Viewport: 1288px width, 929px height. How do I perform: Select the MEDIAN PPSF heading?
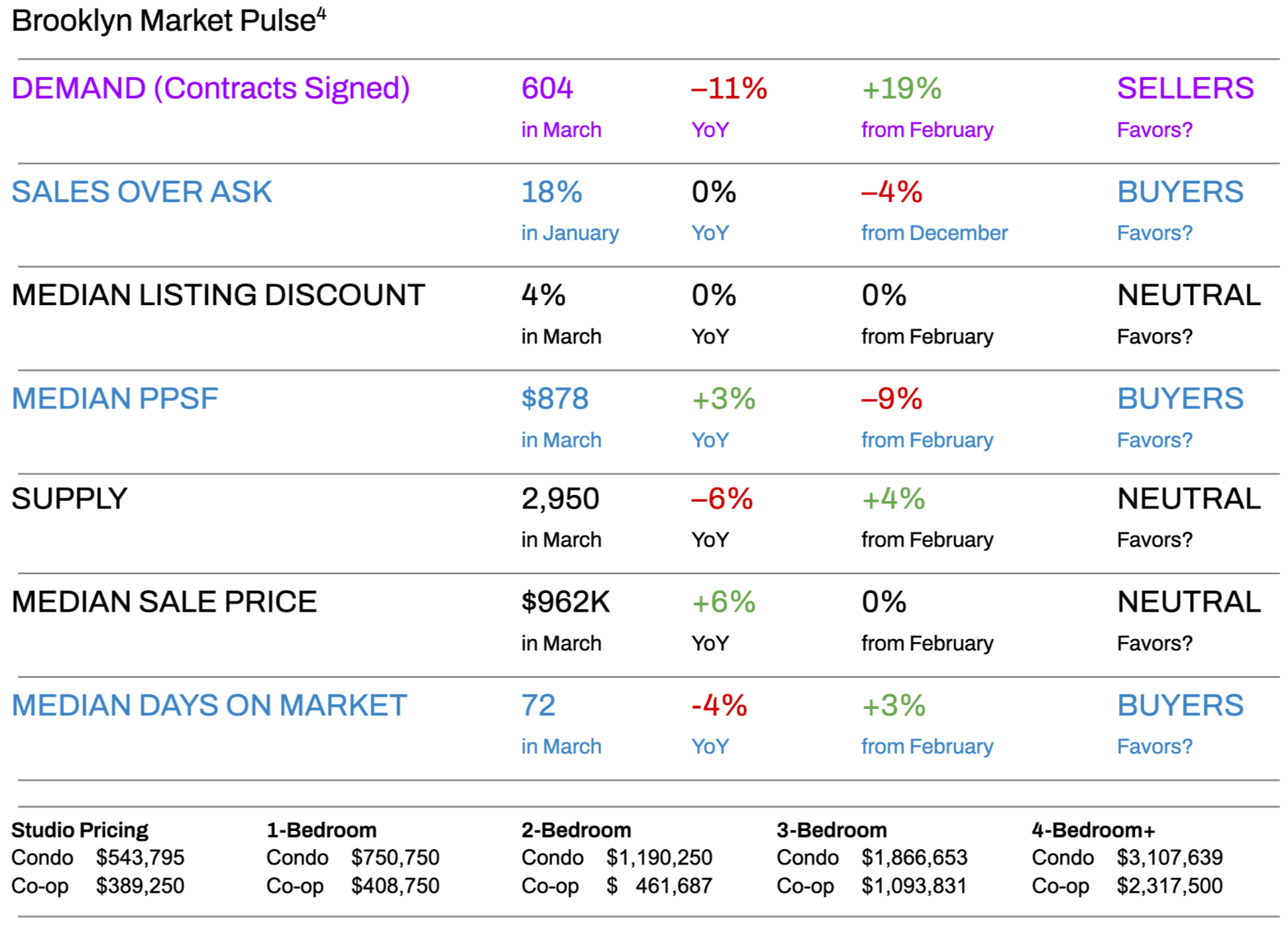point(115,399)
